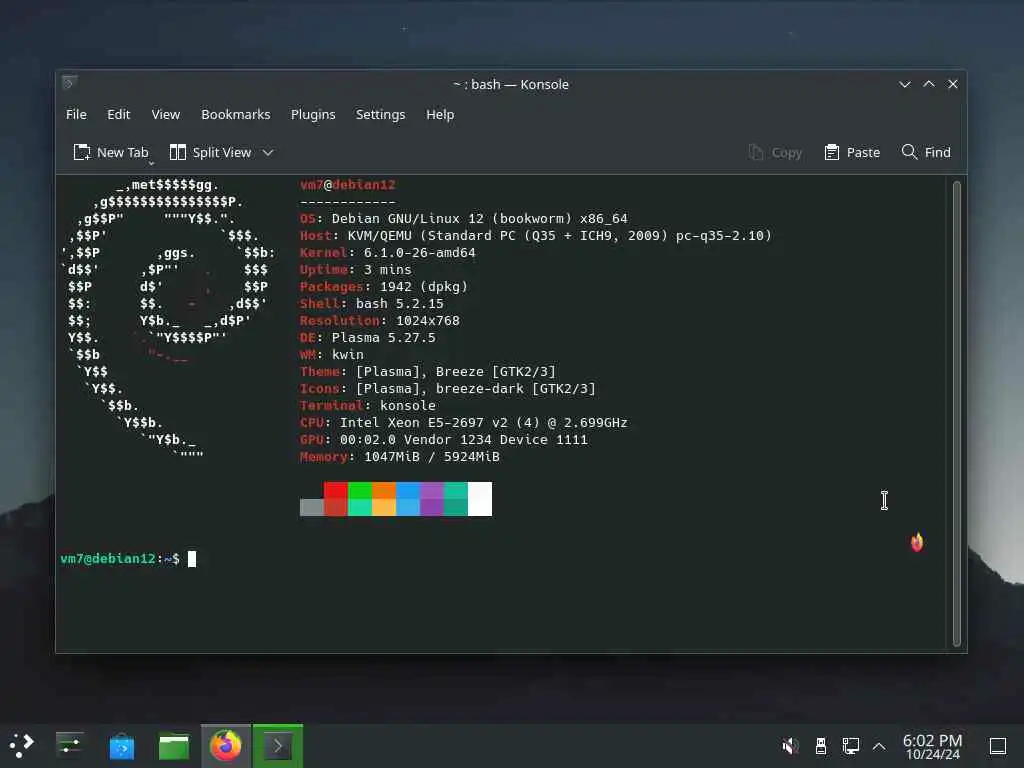Switch to Firefox in the taskbar
Image resolution: width=1024 pixels, height=768 pixels.
pos(226,745)
